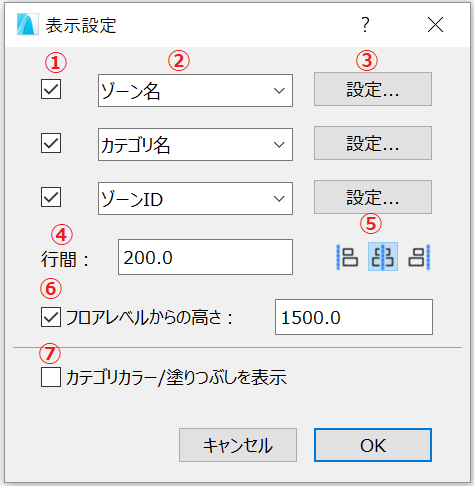Click 設定... button for ゾーンID row

373,197
